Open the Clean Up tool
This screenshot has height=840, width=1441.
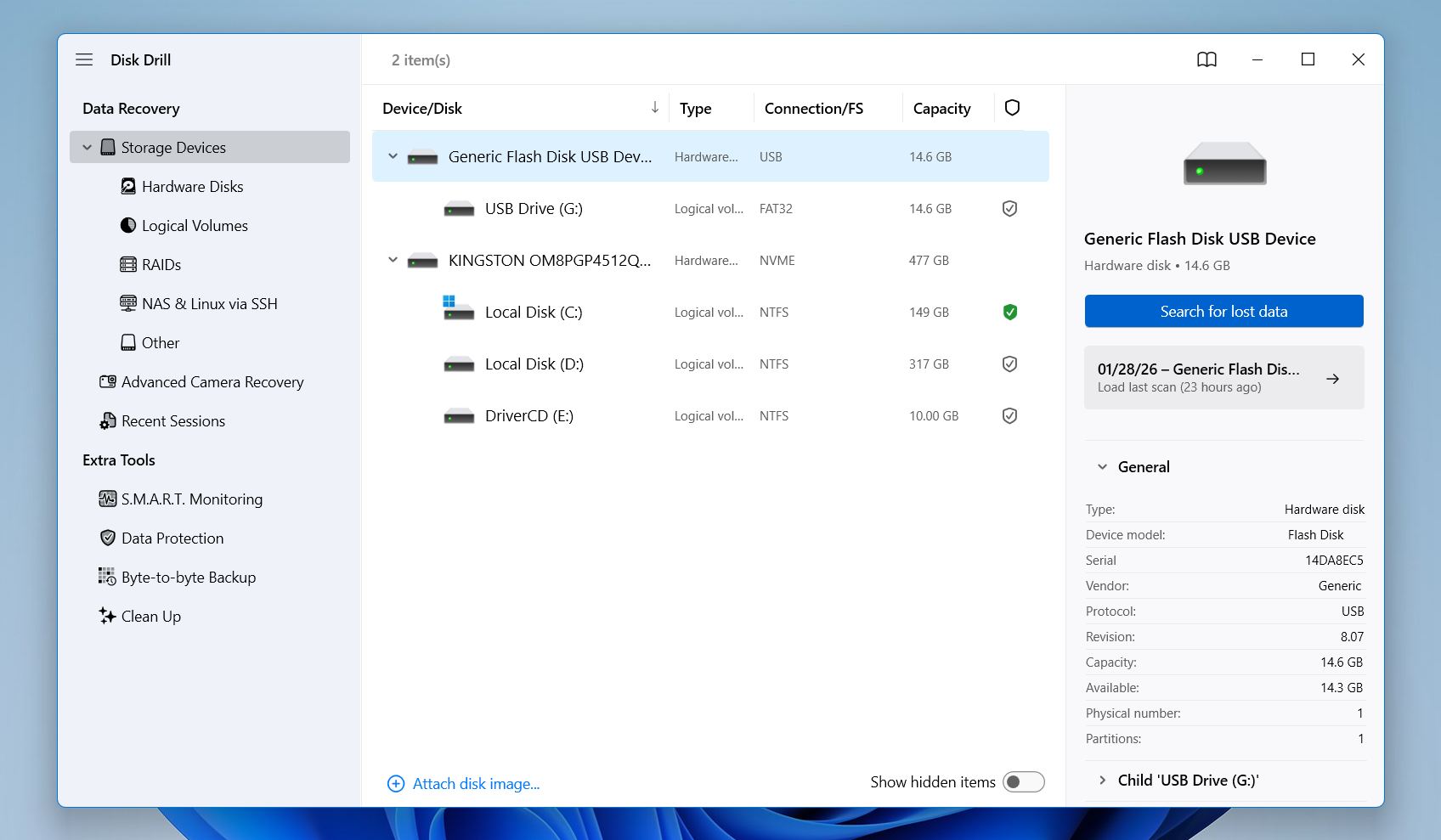click(150, 616)
